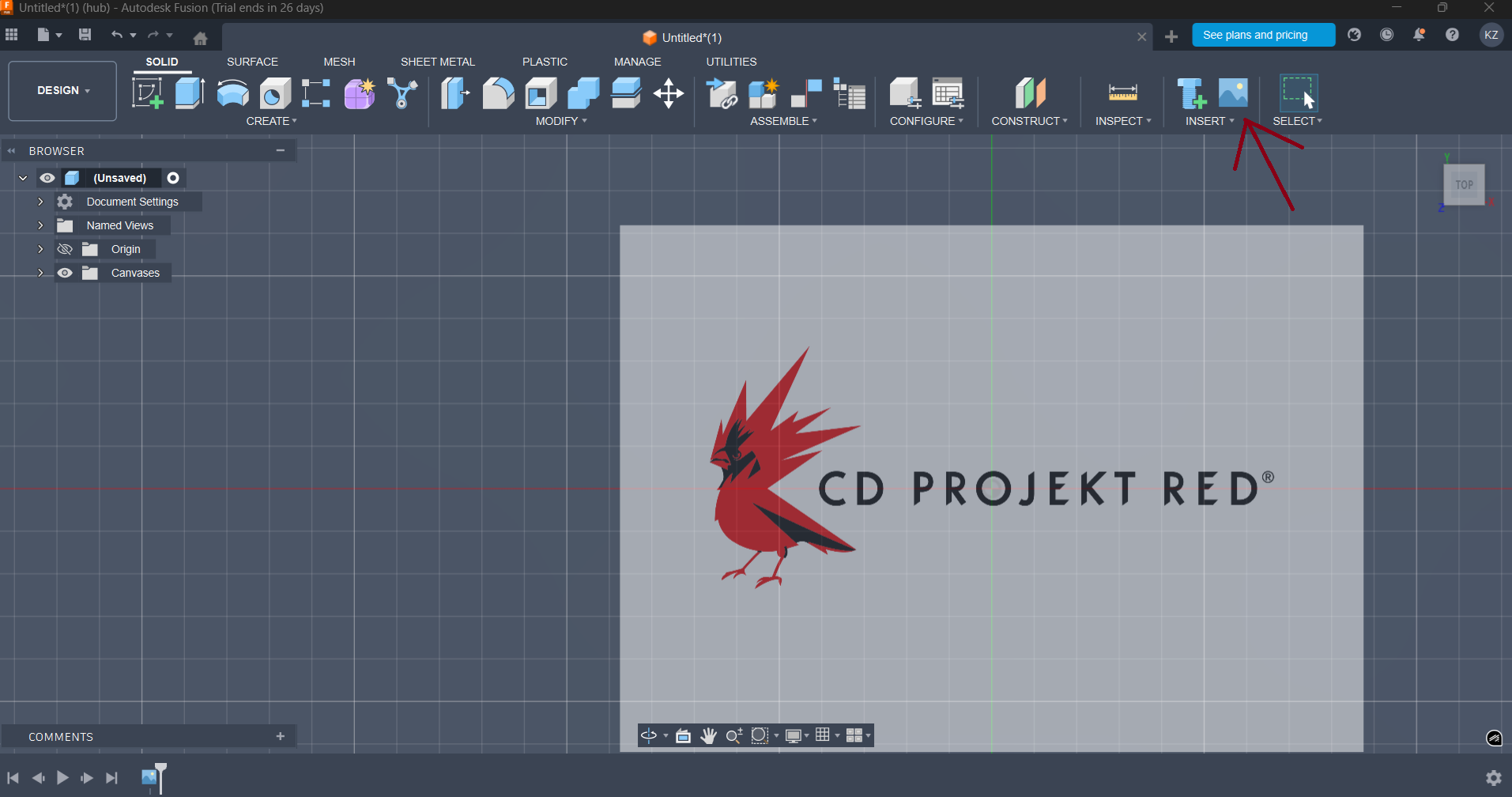This screenshot has width=1512, height=797.
Task: Show the Origin folder visibility
Action: point(65,249)
